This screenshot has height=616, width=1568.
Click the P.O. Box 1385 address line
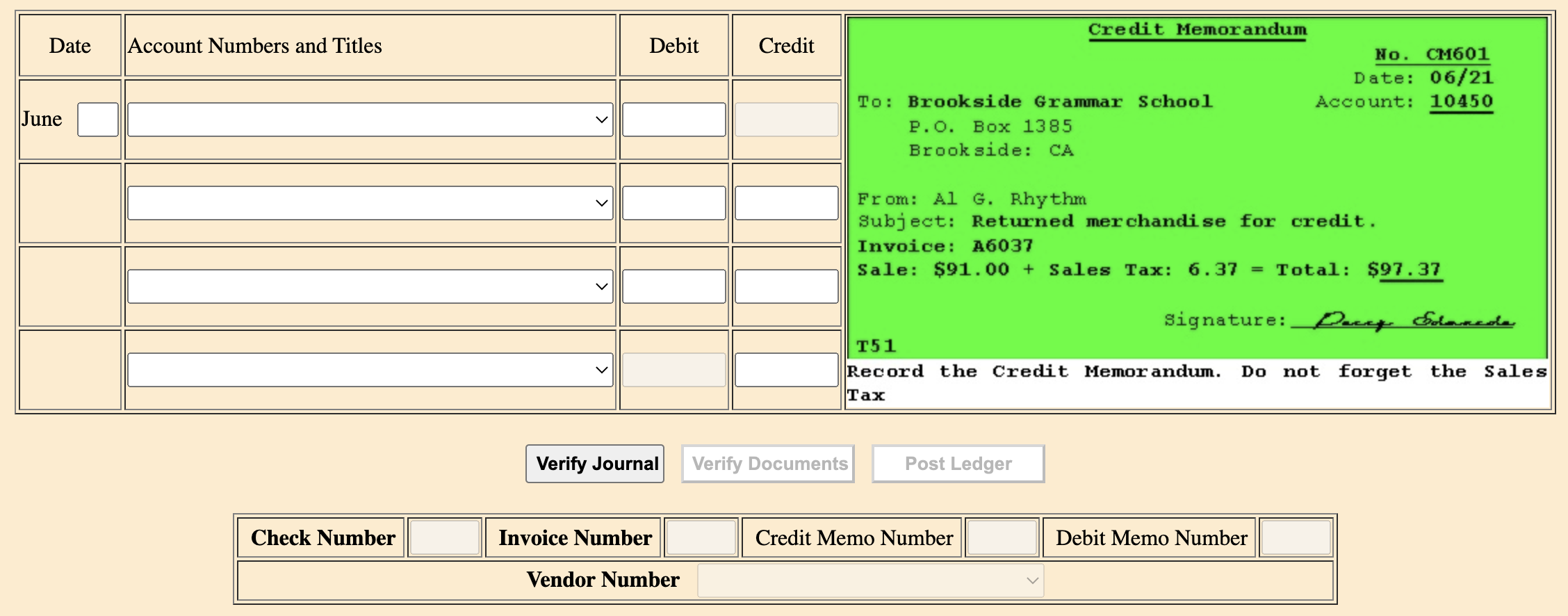(x=991, y=127)
